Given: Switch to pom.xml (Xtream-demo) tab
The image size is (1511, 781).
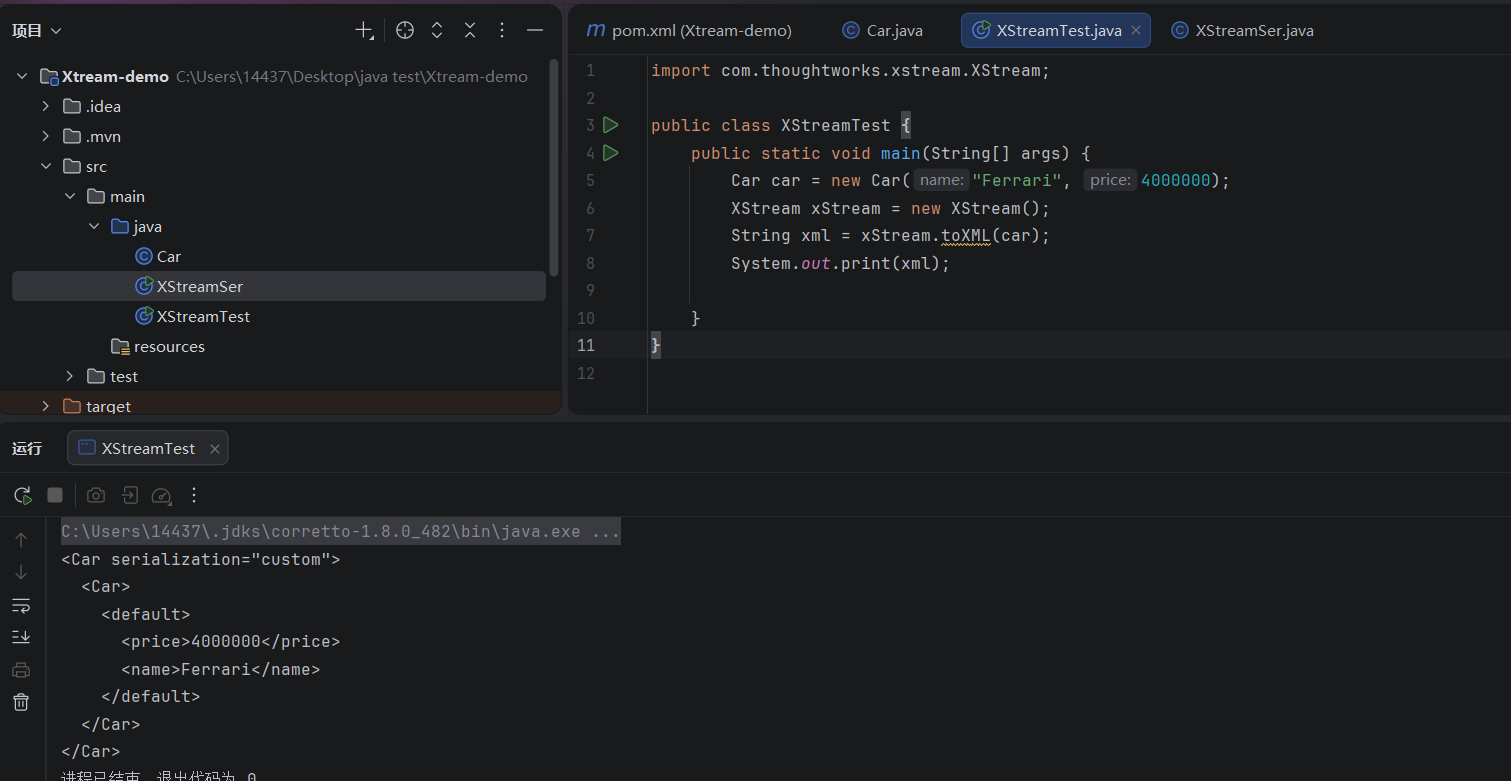Looking at the screenshot, I should [x=690, y=30].
